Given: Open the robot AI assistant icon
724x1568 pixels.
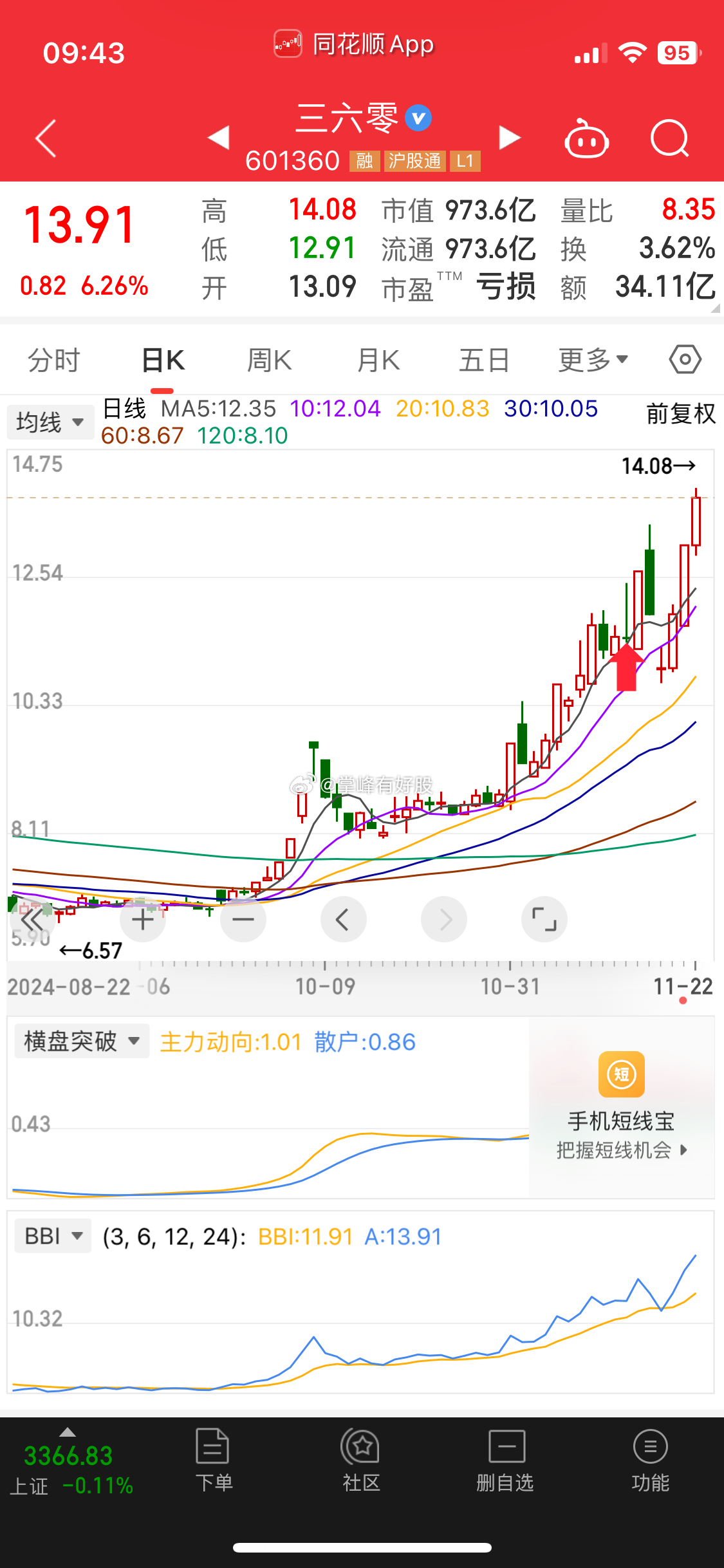Looking at the screenshot, I should tap(586, 139).
